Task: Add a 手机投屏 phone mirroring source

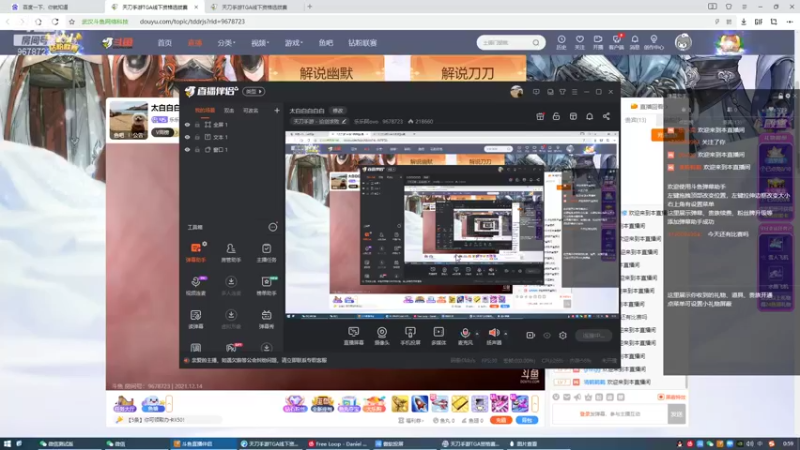Action: click(x=410, y=336)
